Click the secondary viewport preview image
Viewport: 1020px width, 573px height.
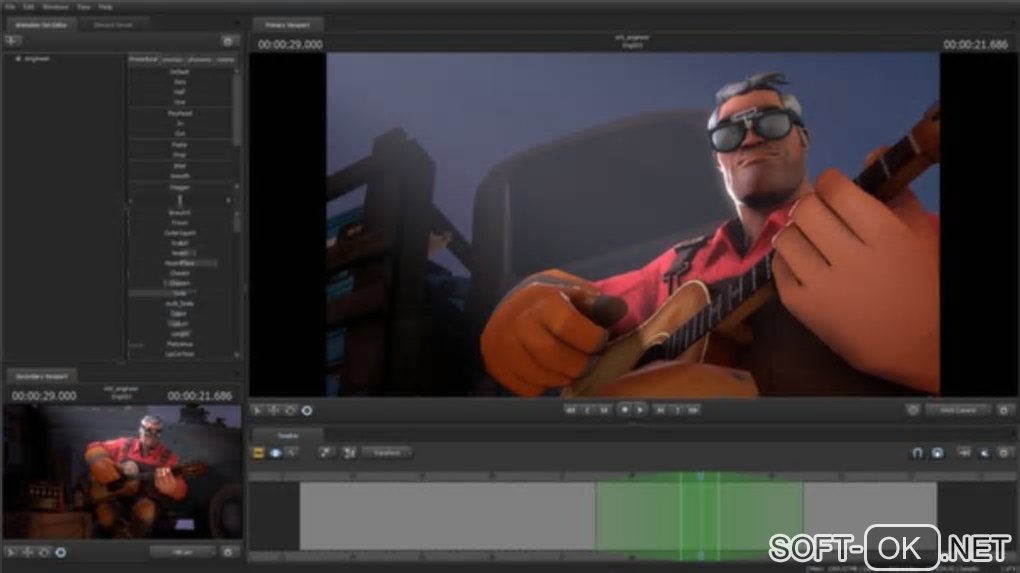coord(122,472)
